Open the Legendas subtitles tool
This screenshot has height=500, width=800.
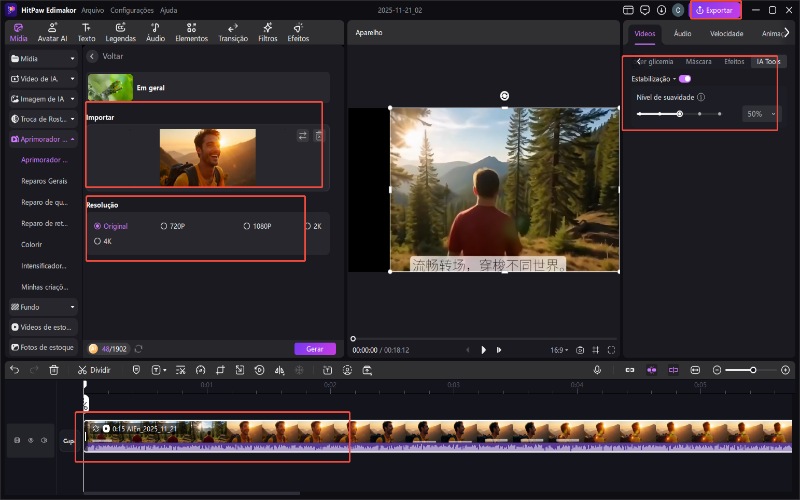pos(120,32)
